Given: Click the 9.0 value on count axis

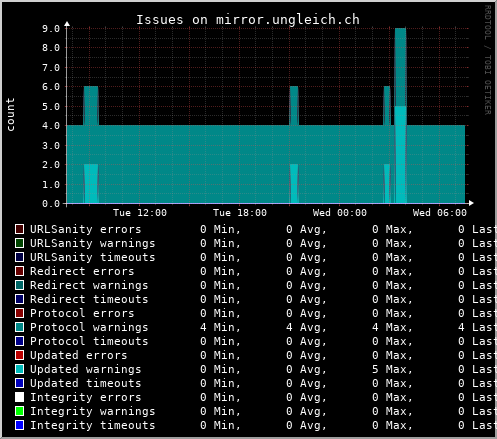Looking at the screenshot, I should [51, 29].
